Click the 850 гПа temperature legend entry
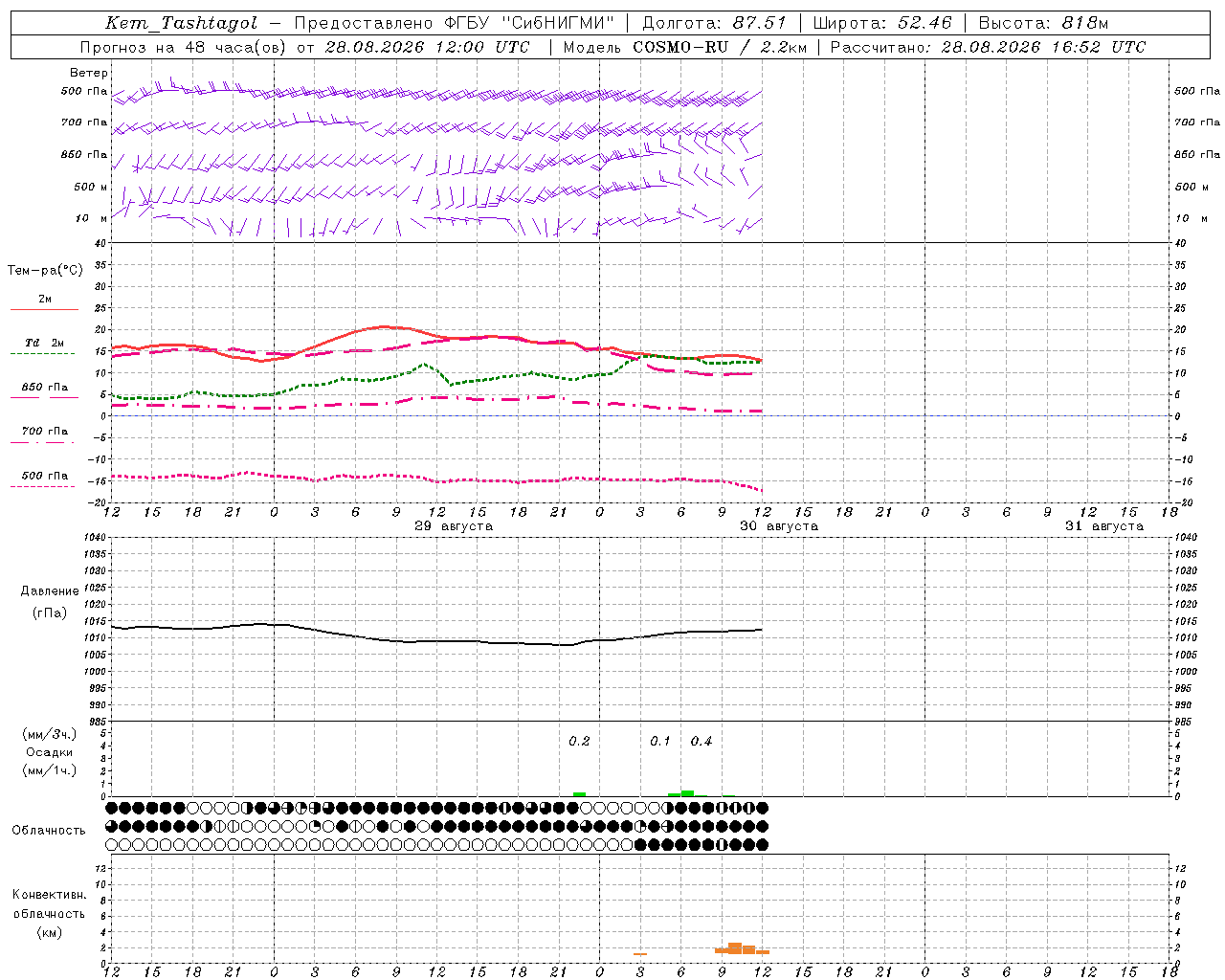The width and height of the screenshot is (1225, 980). [x=44, y=391]
